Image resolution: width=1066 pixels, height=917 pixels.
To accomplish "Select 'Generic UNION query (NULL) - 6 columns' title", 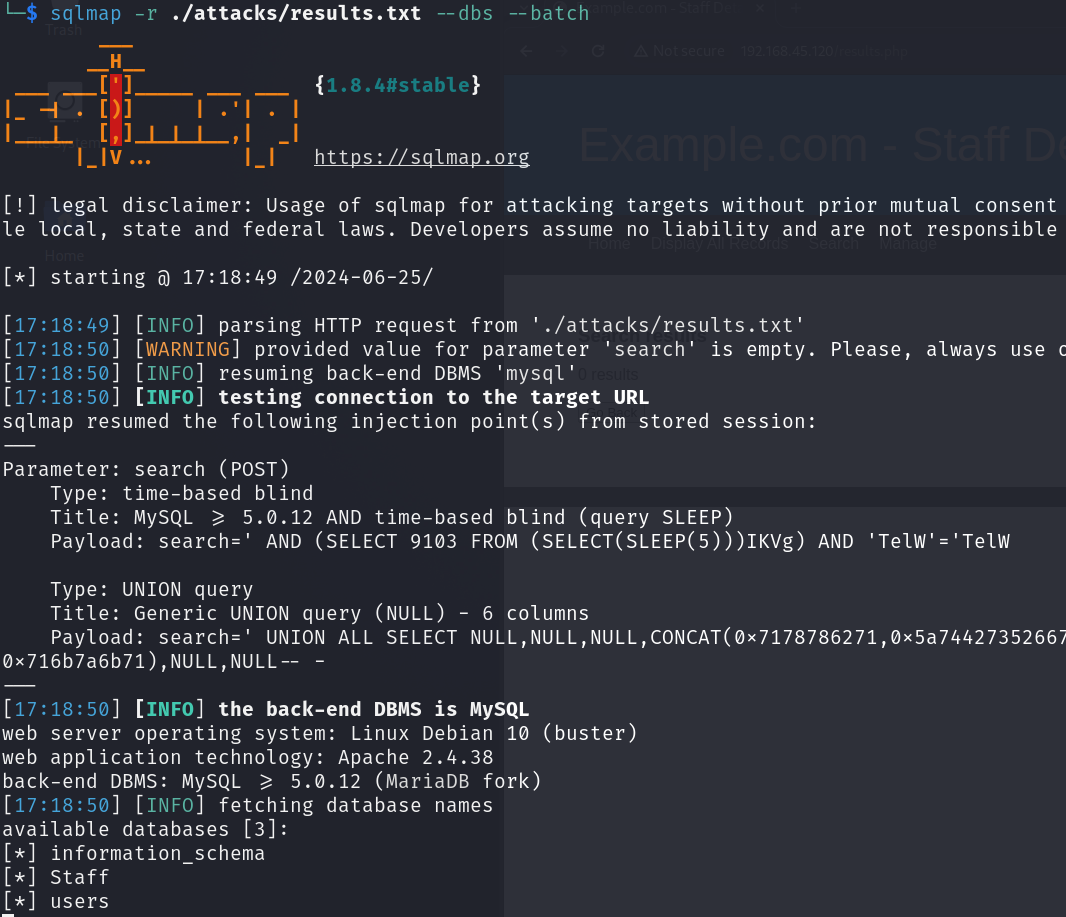I will pos(320,613).
